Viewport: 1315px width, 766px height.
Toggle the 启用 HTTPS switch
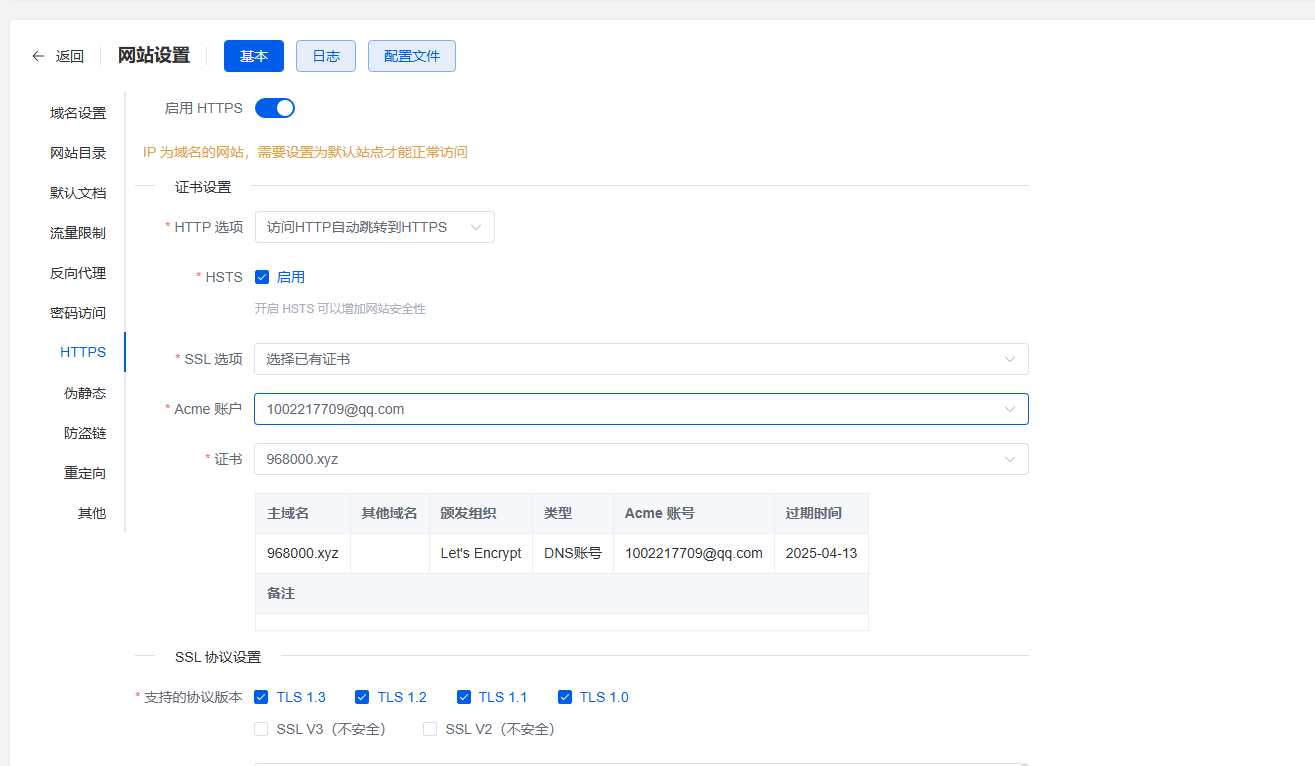pos(275,108)
